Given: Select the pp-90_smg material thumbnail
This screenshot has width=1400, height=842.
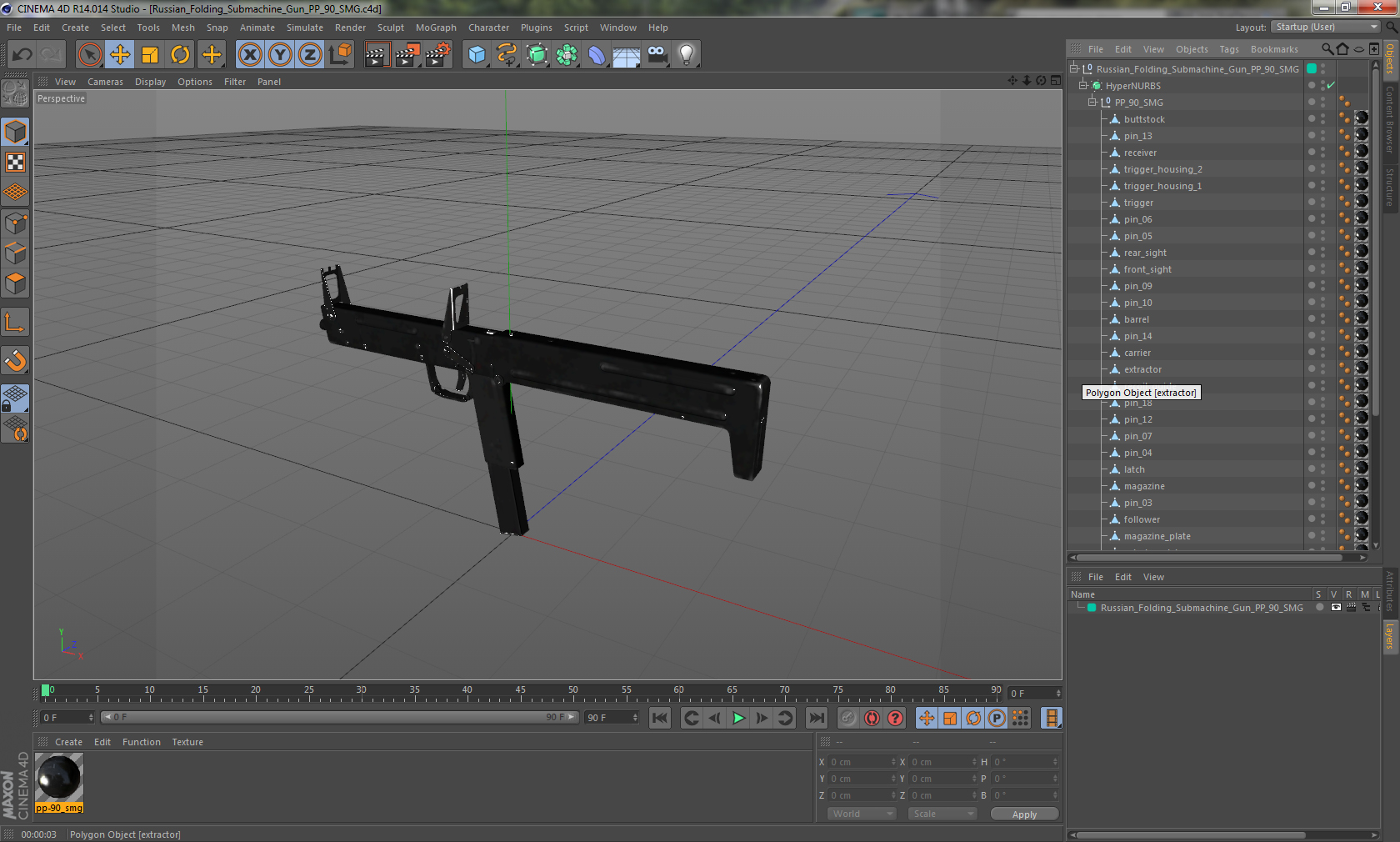Looking at the screenshot, I should [x=59, y=778].
